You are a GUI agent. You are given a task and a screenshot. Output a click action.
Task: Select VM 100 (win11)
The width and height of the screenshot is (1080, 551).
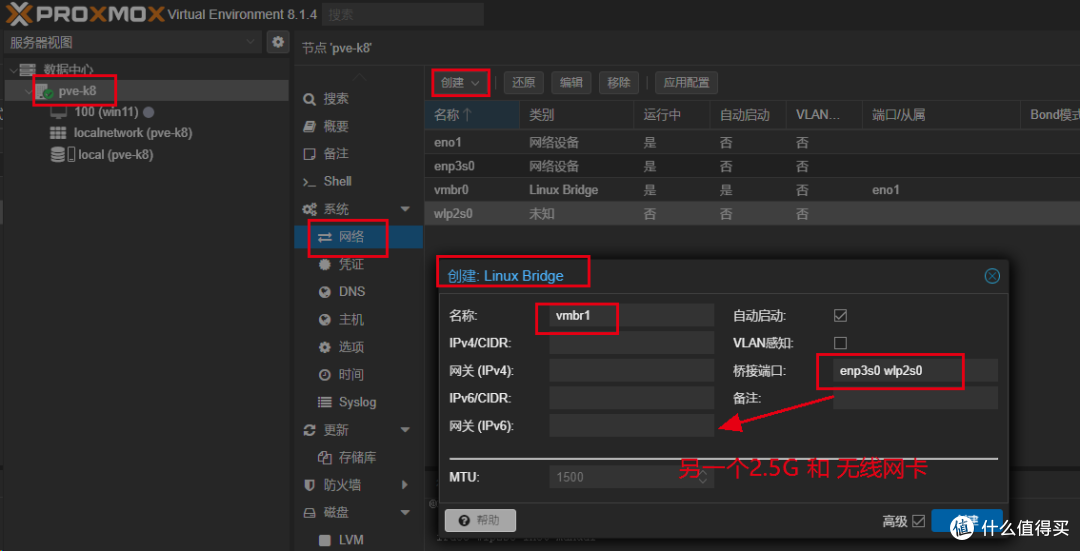(x=106, y=112)
